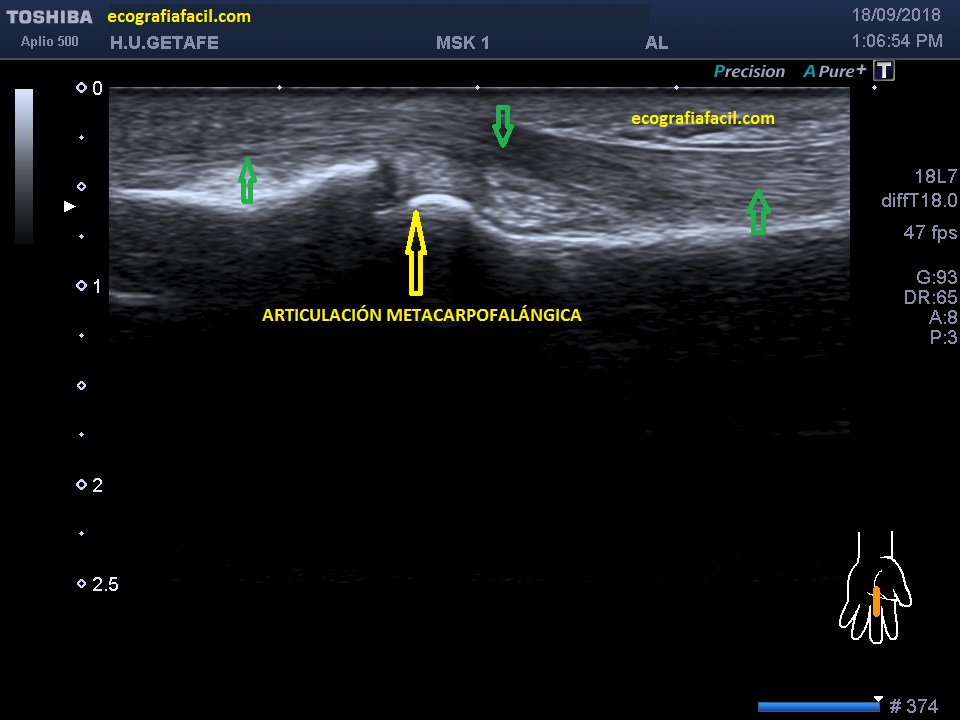Click the blue cine frame progress bar
Viewport: 960px width, 720px height.
pyautogui.click(x=818, y=707)
